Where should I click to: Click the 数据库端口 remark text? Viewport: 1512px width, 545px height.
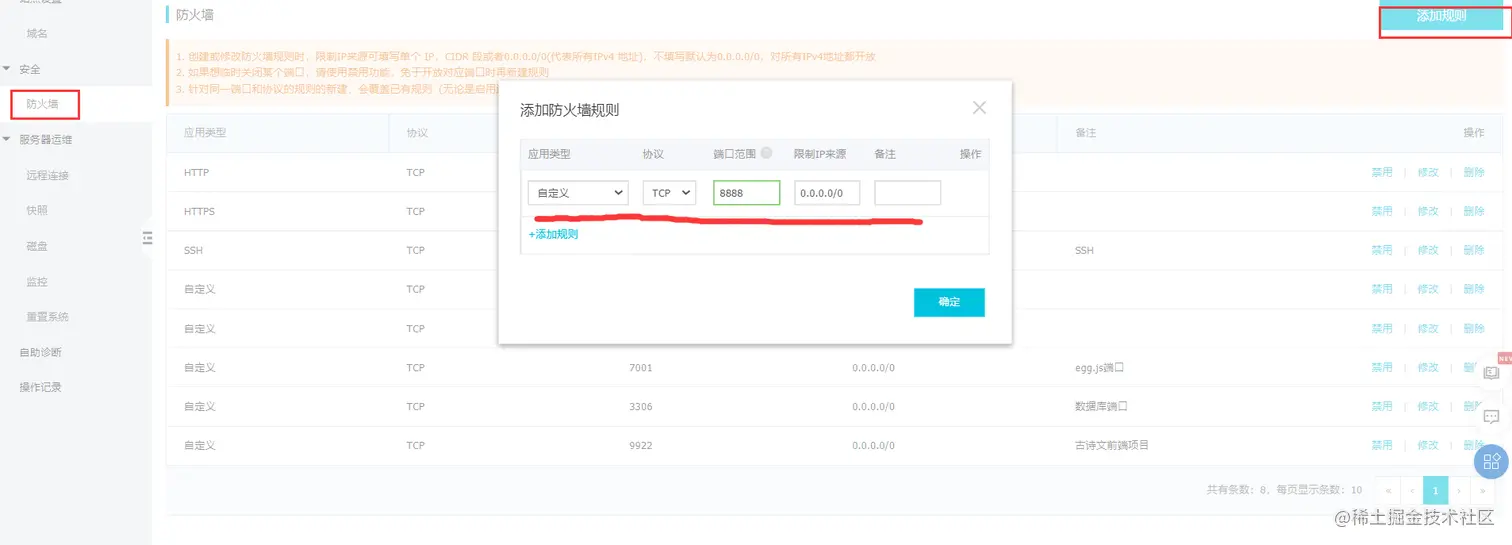coord(1101,406)
